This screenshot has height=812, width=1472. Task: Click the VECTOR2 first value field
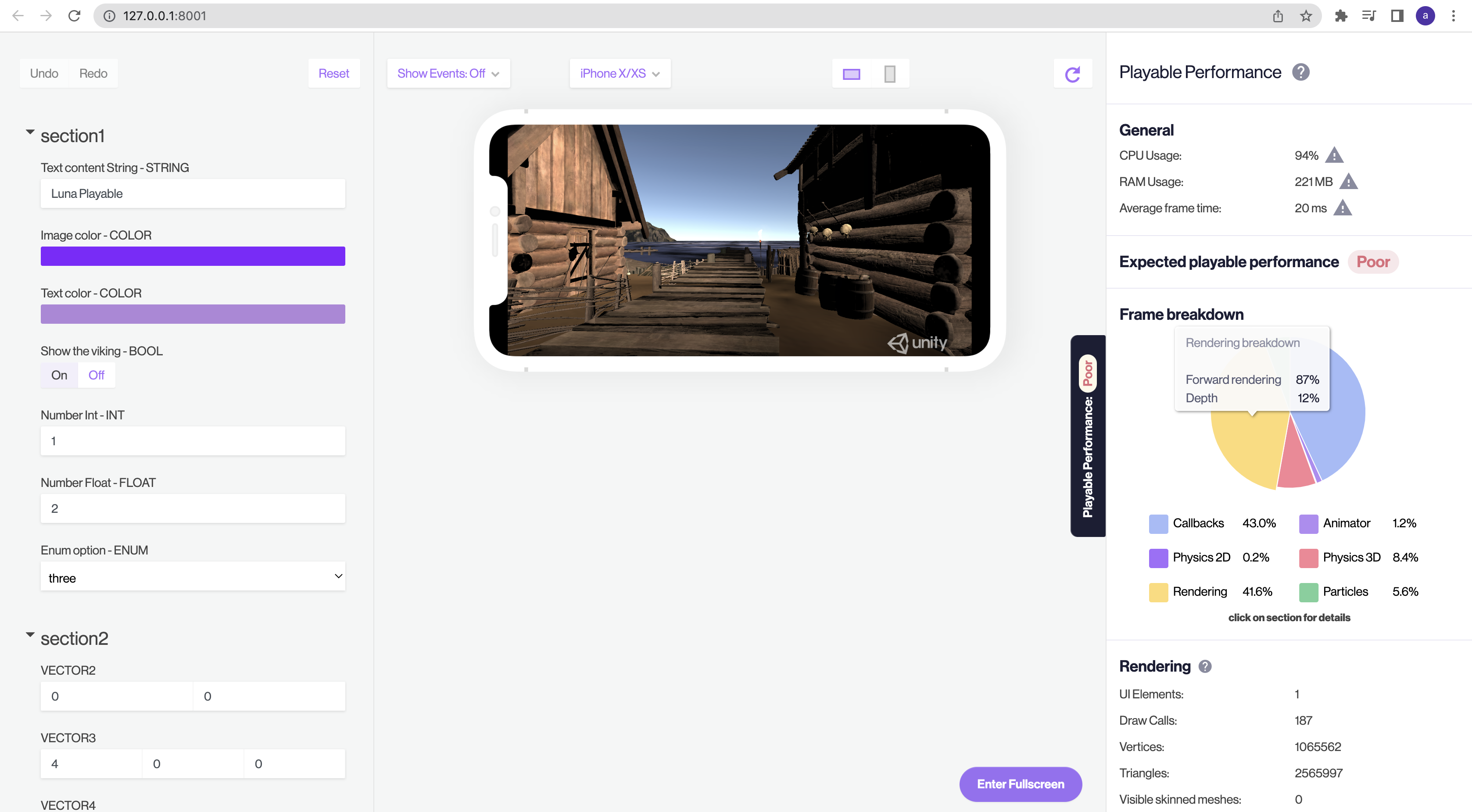[x=117, y=696]
